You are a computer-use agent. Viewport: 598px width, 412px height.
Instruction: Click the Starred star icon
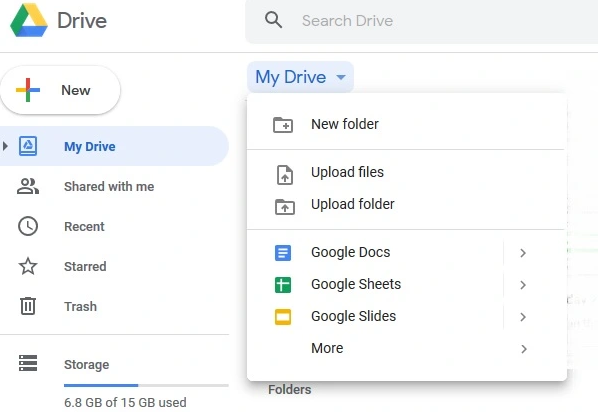pos(28,266)
